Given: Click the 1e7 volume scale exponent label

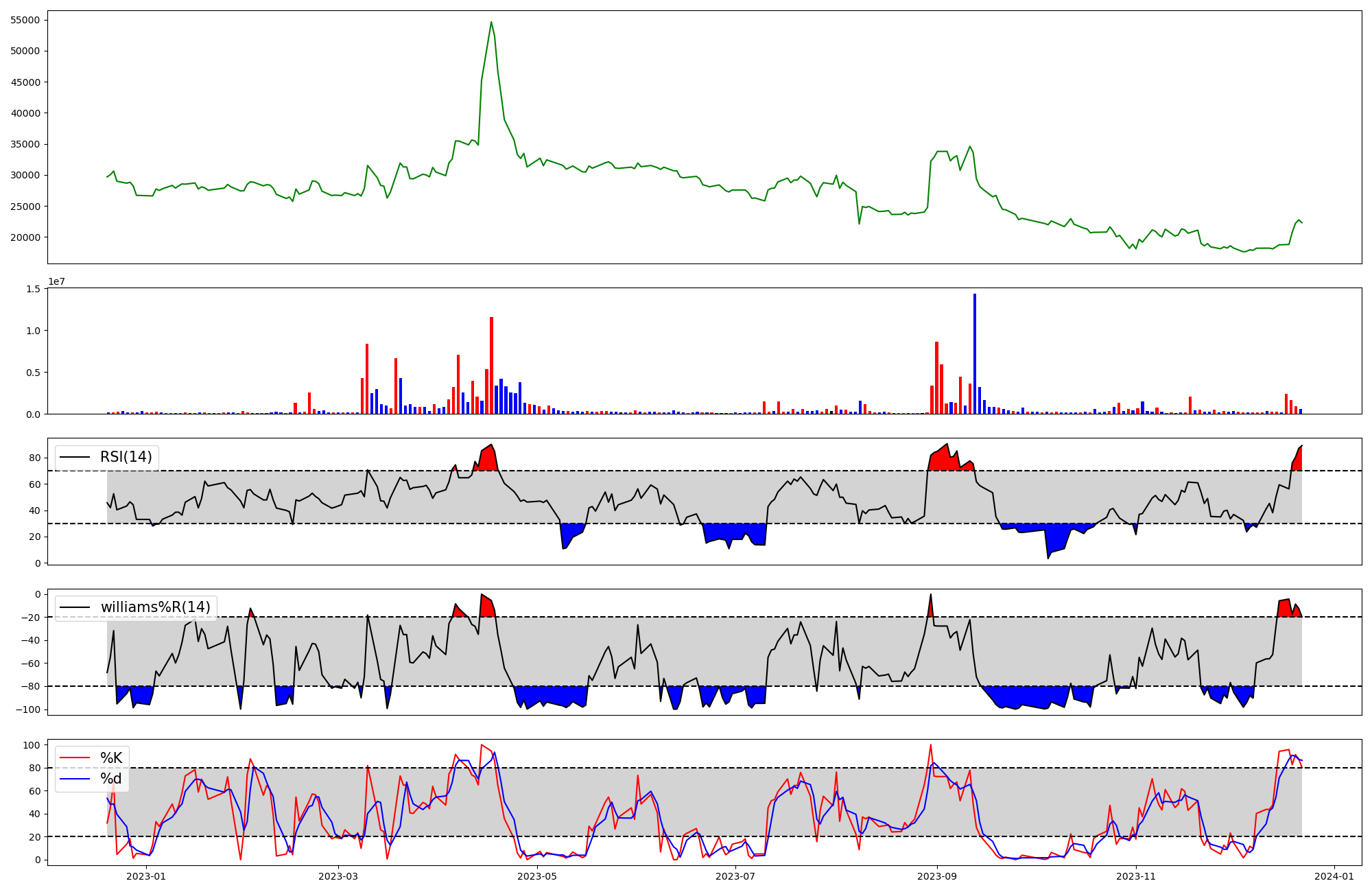Looking at the screenshot, I should [56, 281].
